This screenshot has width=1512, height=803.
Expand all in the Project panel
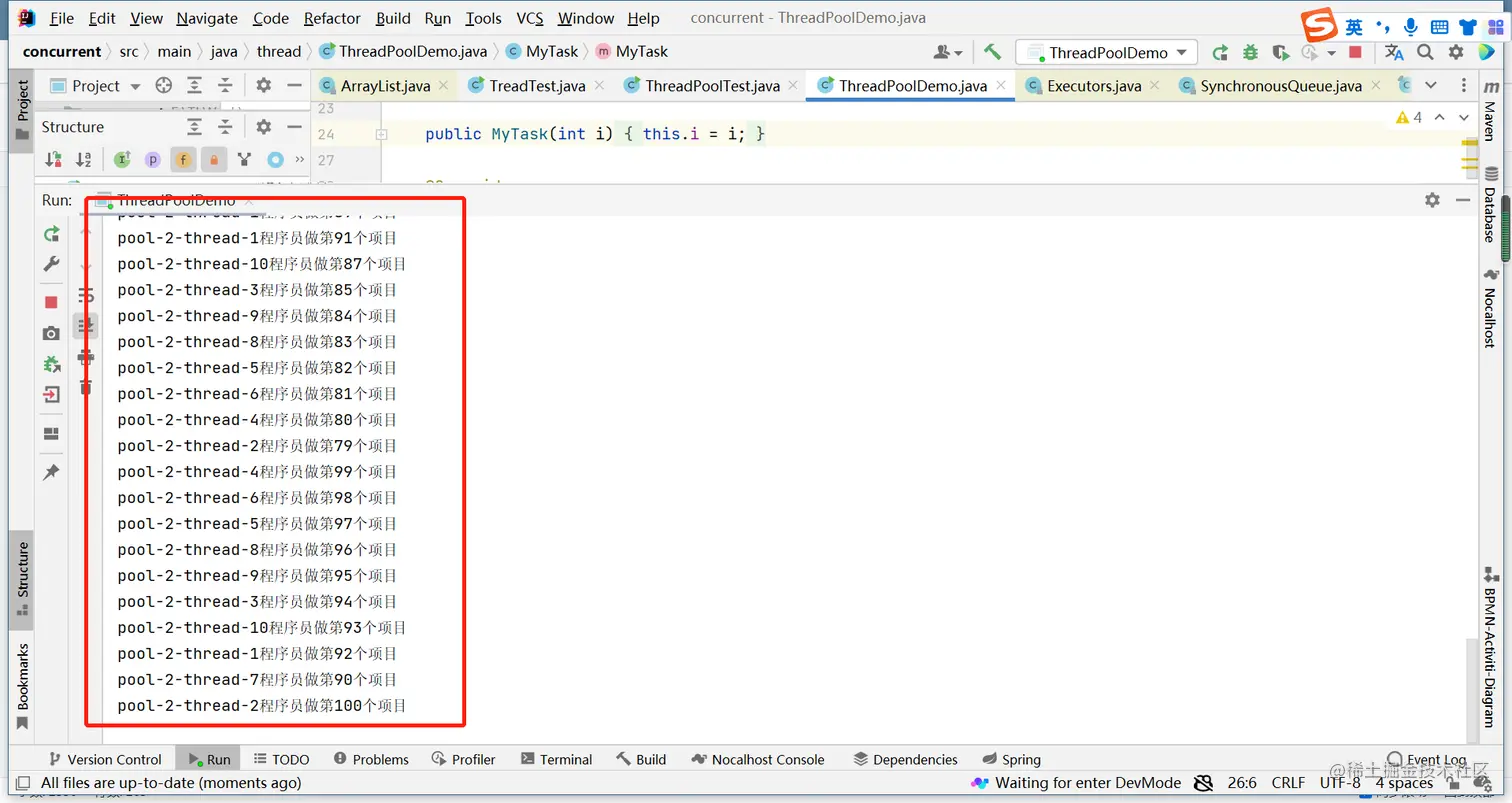(x=195, y=86)
